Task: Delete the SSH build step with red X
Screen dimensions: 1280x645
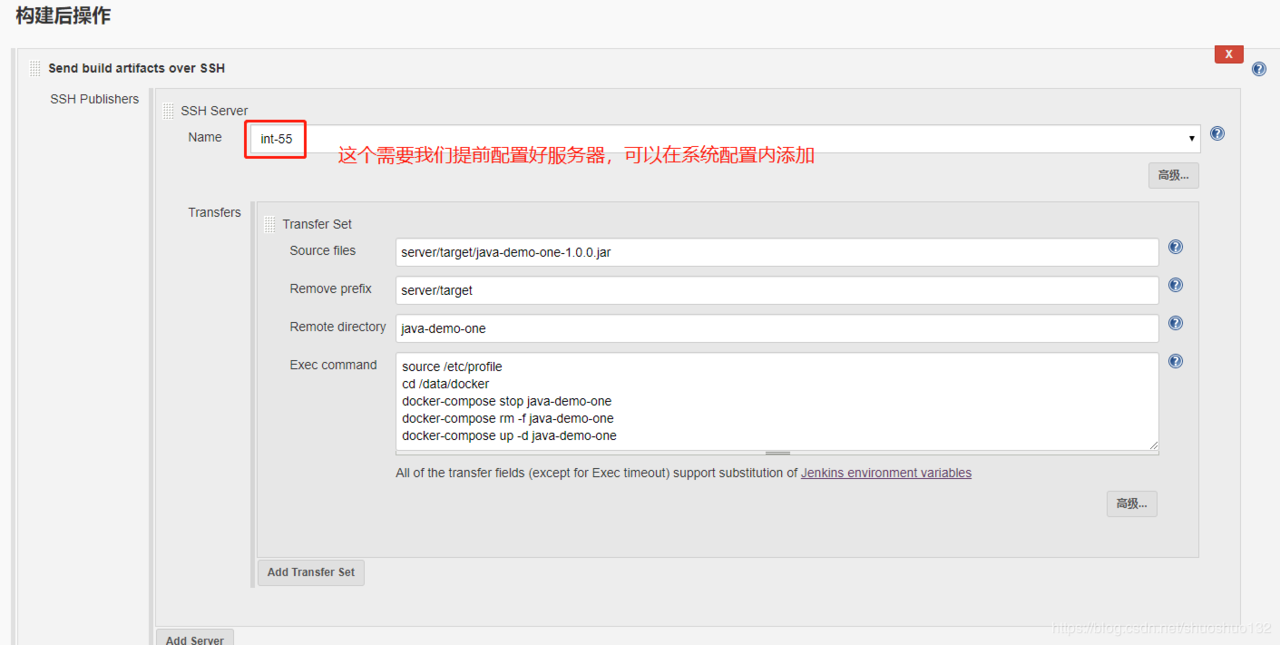Action: coord(1229,54)
